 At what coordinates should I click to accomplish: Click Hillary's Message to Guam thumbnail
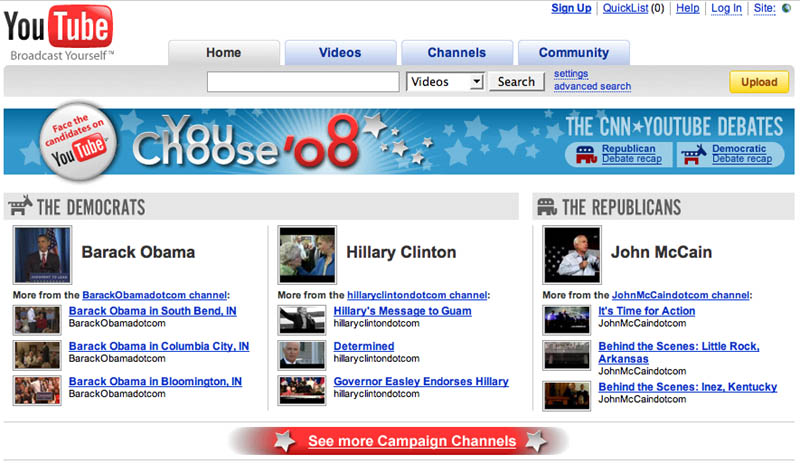[302, 320]
